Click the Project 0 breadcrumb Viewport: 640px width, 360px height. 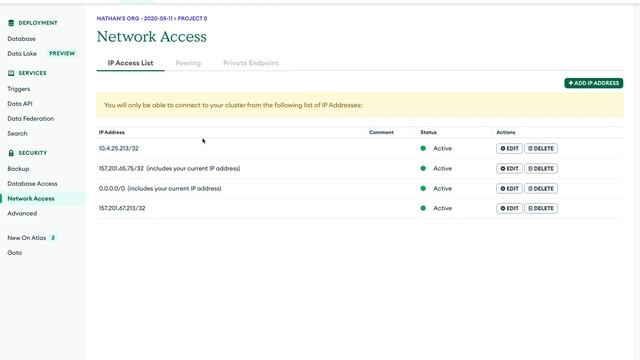coord(192,18)
